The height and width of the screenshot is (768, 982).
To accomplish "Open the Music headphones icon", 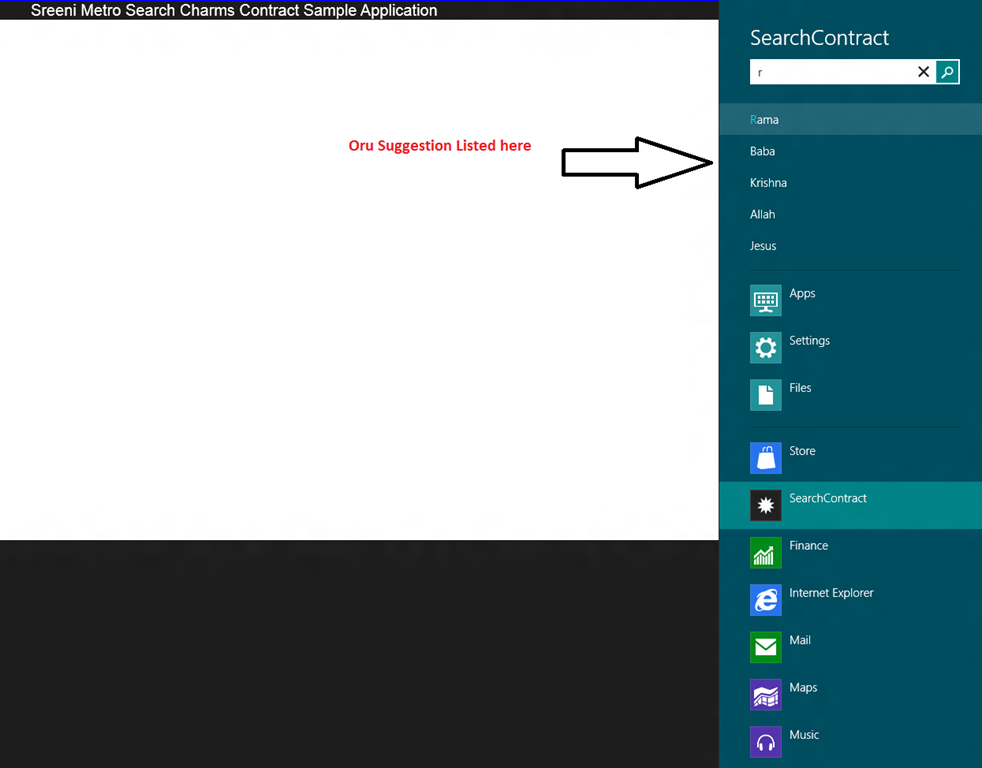I will click(765, 742).
